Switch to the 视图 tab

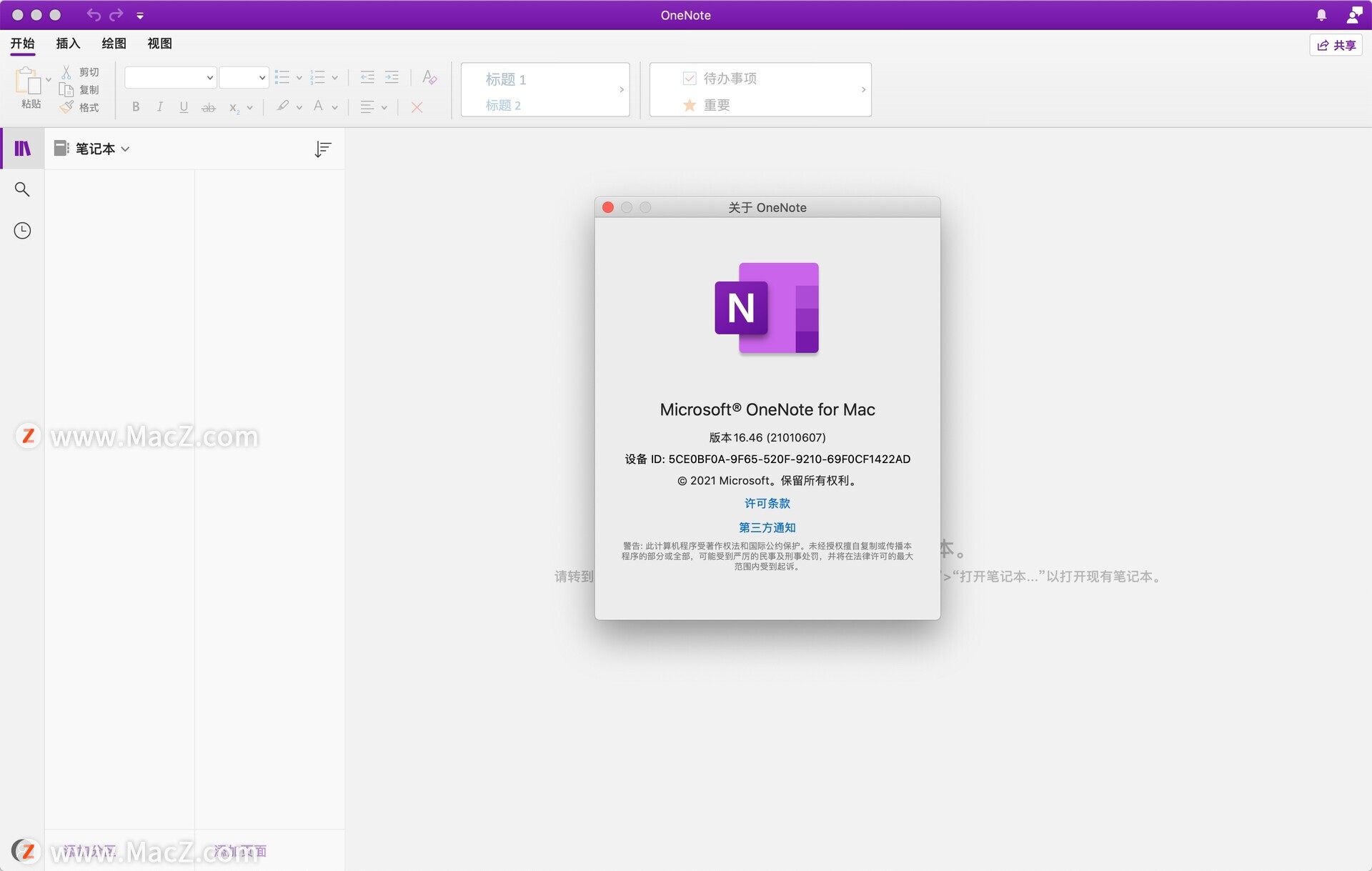[159, 44]
